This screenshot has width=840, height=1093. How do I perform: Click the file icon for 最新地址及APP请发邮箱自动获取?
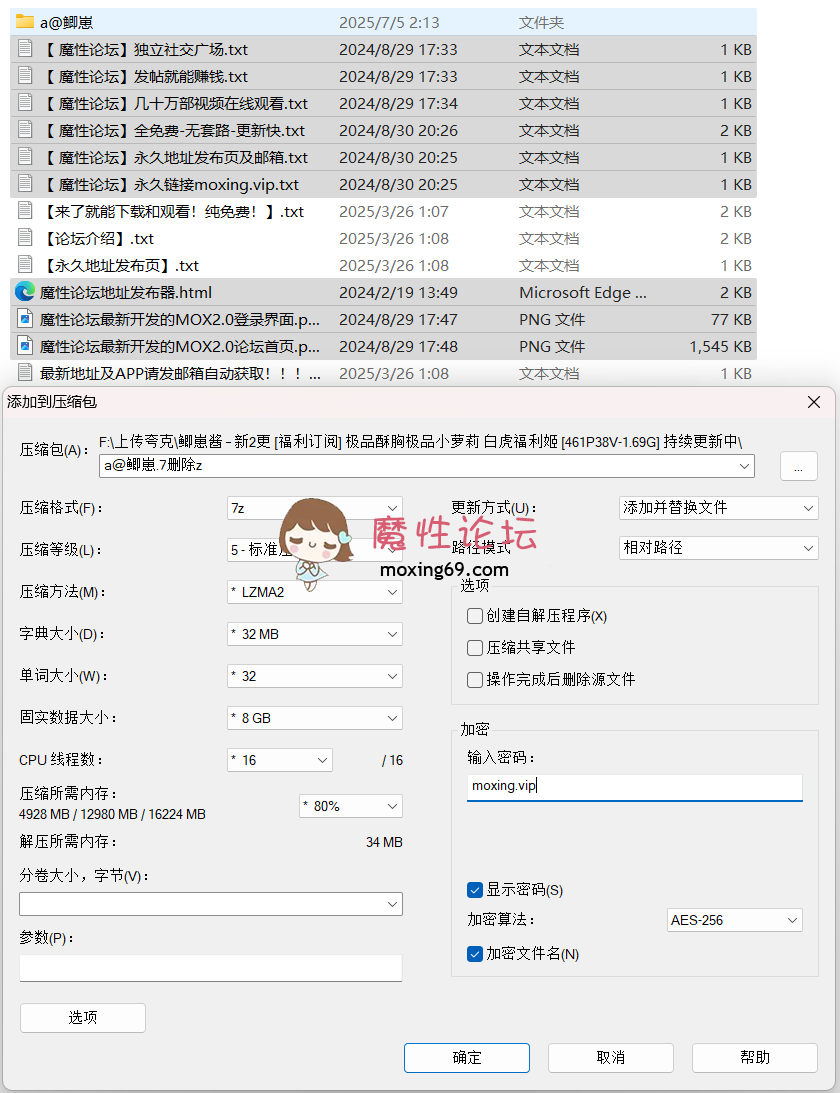click(25, 373)
